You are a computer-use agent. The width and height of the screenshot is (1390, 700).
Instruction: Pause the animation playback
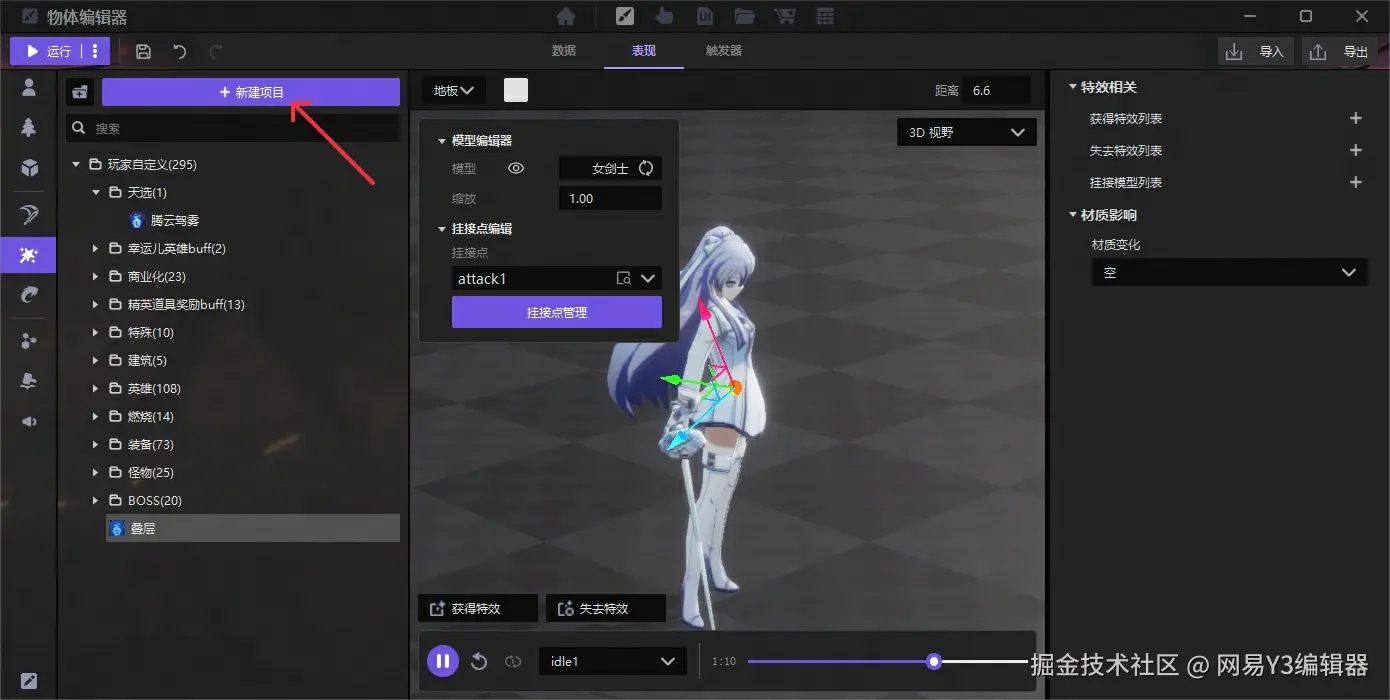tap(443, 661)
